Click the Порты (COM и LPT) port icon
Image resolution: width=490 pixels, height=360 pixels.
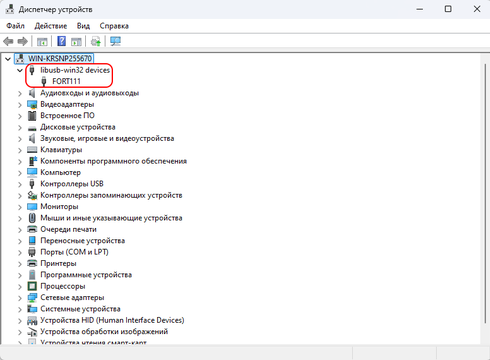(32, 252)
